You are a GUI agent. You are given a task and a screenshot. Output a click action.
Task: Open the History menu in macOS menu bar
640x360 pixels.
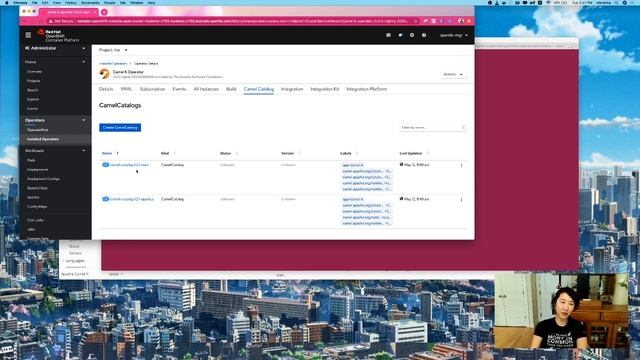click(x=71, y=2)
